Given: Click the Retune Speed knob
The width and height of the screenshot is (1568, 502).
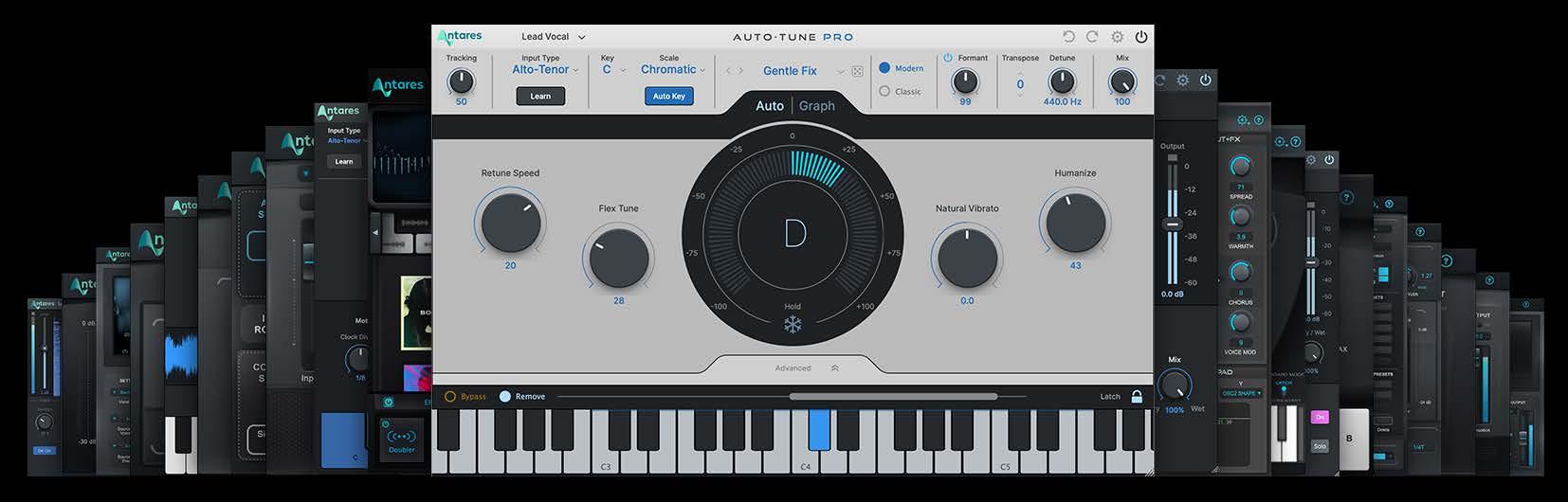Looking at the screenshot, I should (511, 221).
